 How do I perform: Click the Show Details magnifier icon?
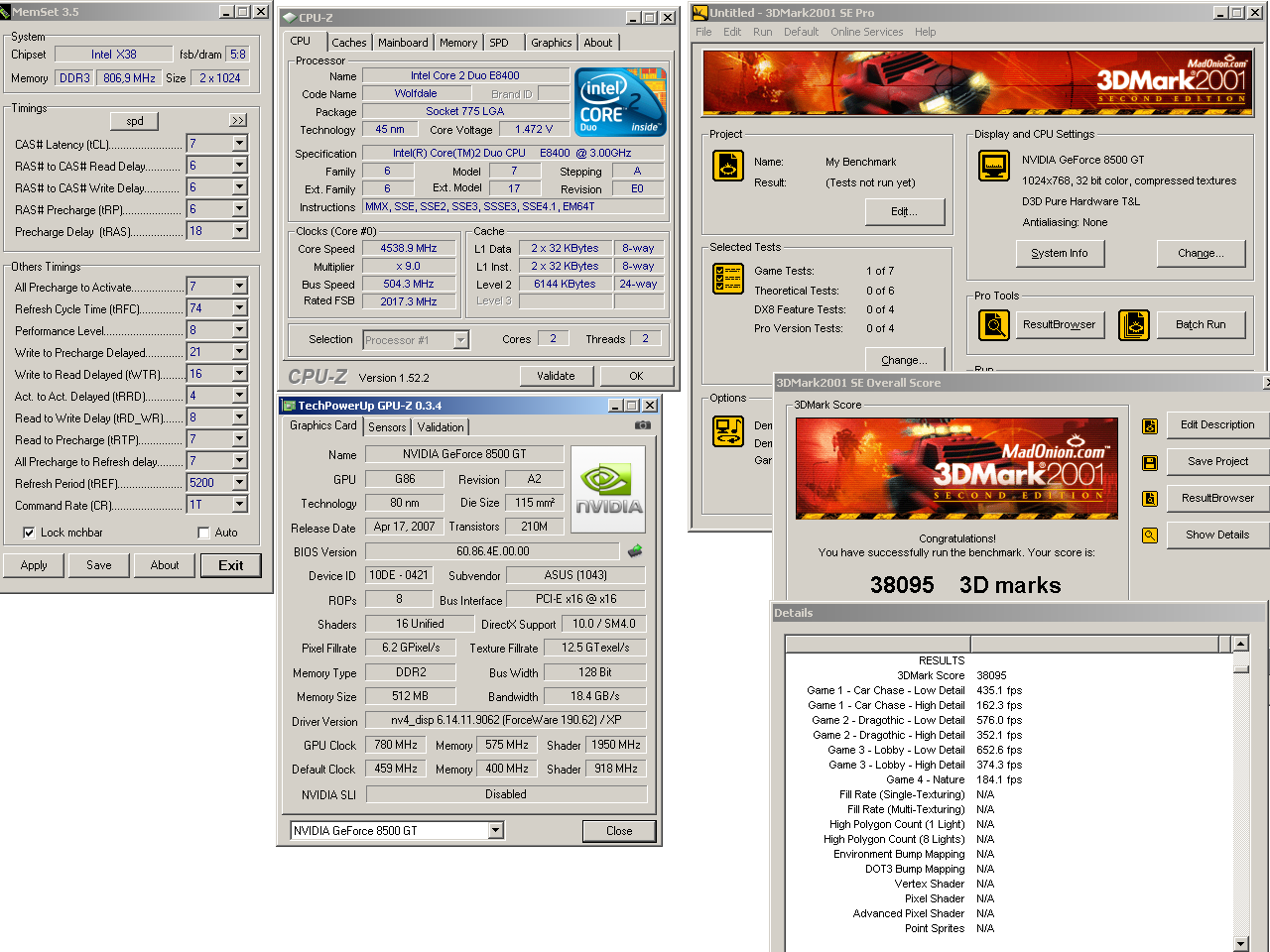coord(1150,535)
